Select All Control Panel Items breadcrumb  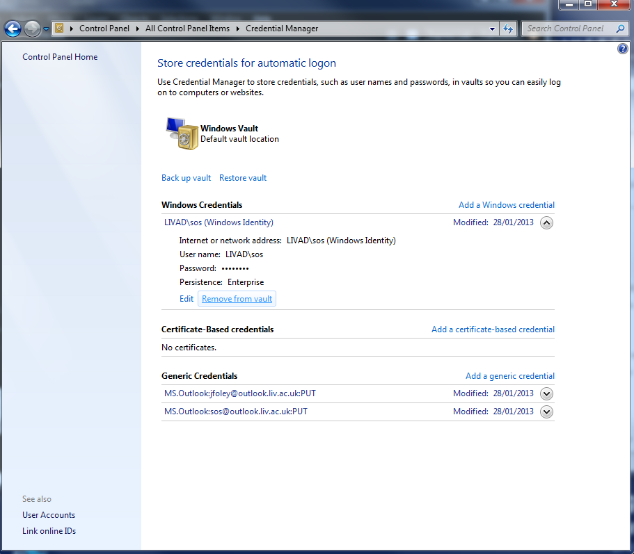point(187,28)
